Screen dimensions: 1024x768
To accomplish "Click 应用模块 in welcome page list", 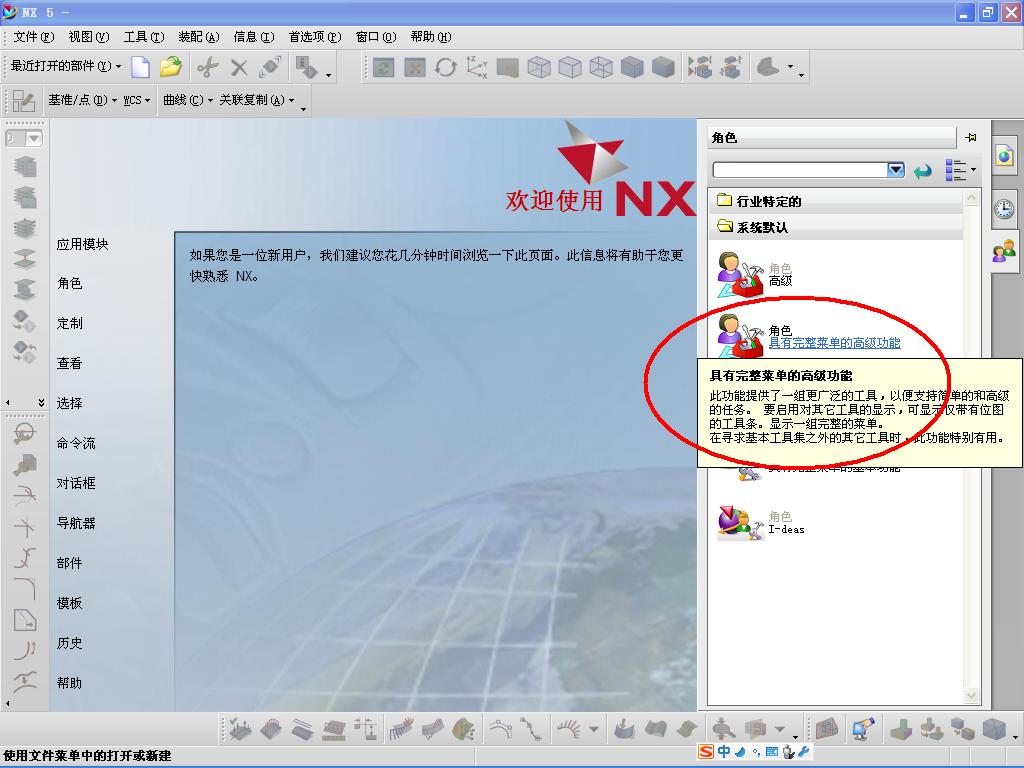I will pyautogui.click(x=82, y=244).
